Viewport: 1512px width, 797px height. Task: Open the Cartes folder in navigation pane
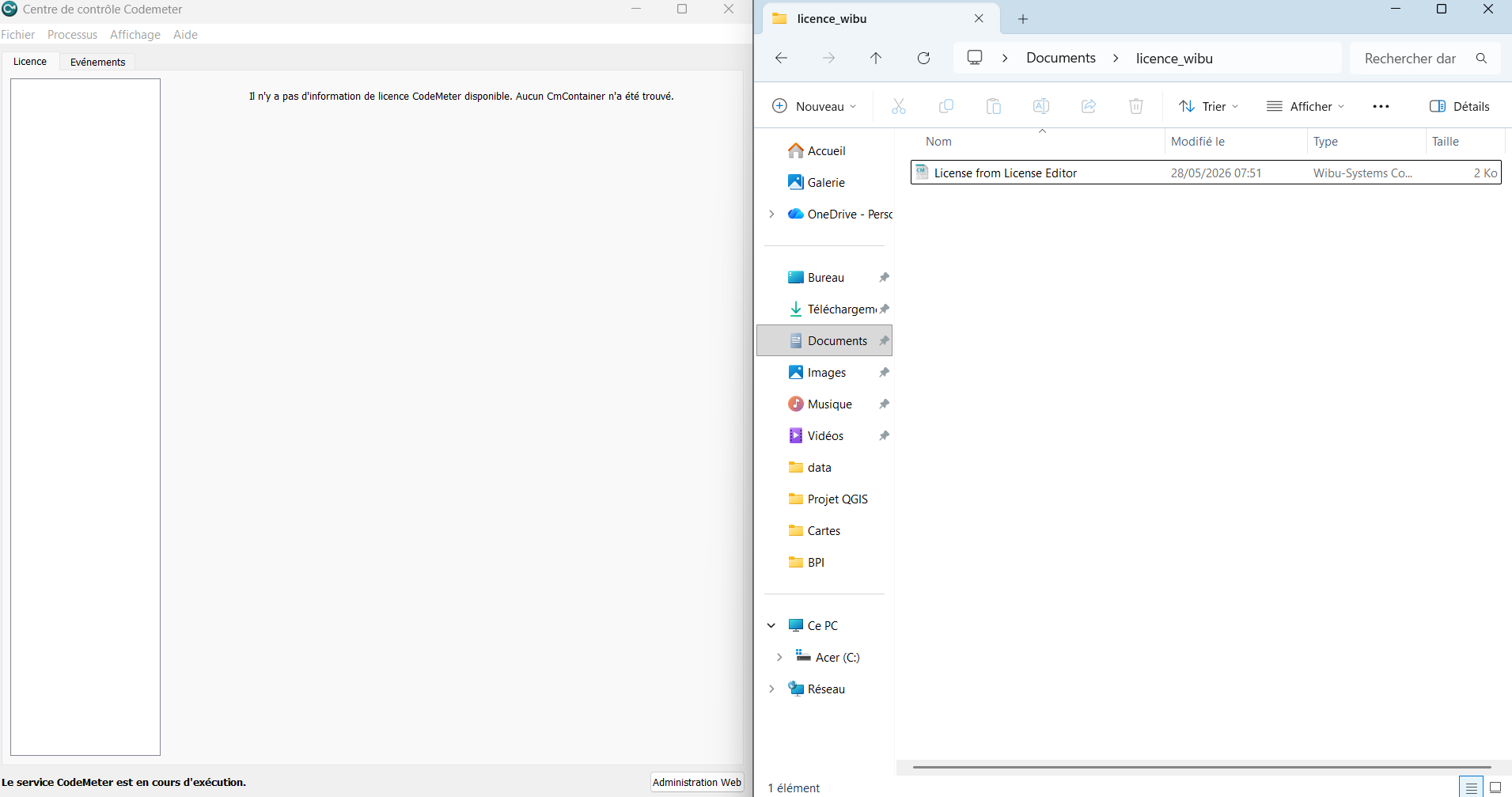824,530
